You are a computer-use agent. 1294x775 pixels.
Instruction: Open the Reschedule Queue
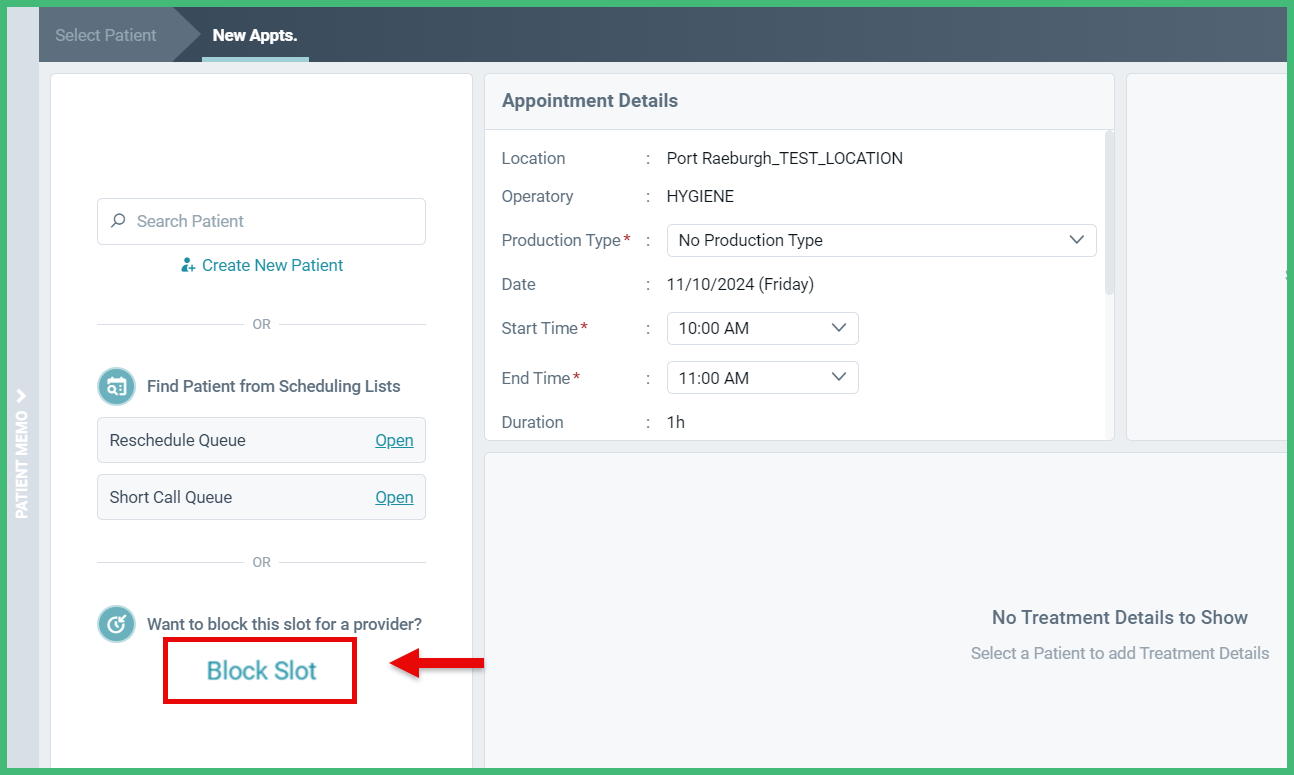(394, 440)
